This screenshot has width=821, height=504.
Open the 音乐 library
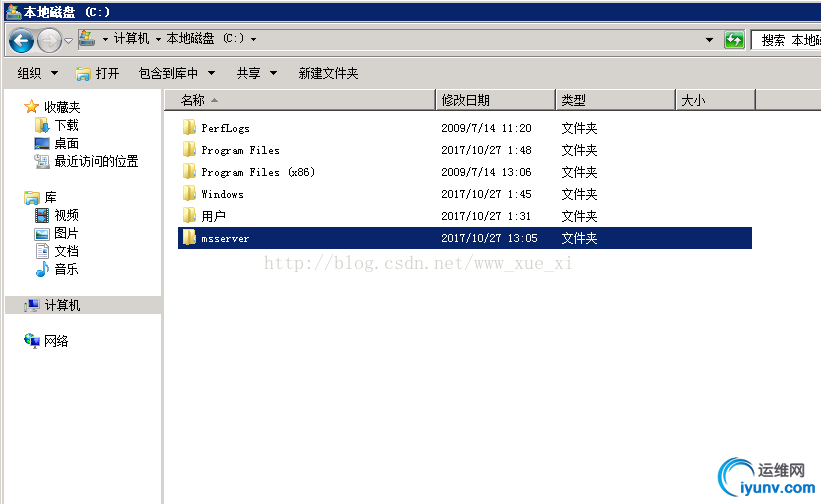click(66, 269)
